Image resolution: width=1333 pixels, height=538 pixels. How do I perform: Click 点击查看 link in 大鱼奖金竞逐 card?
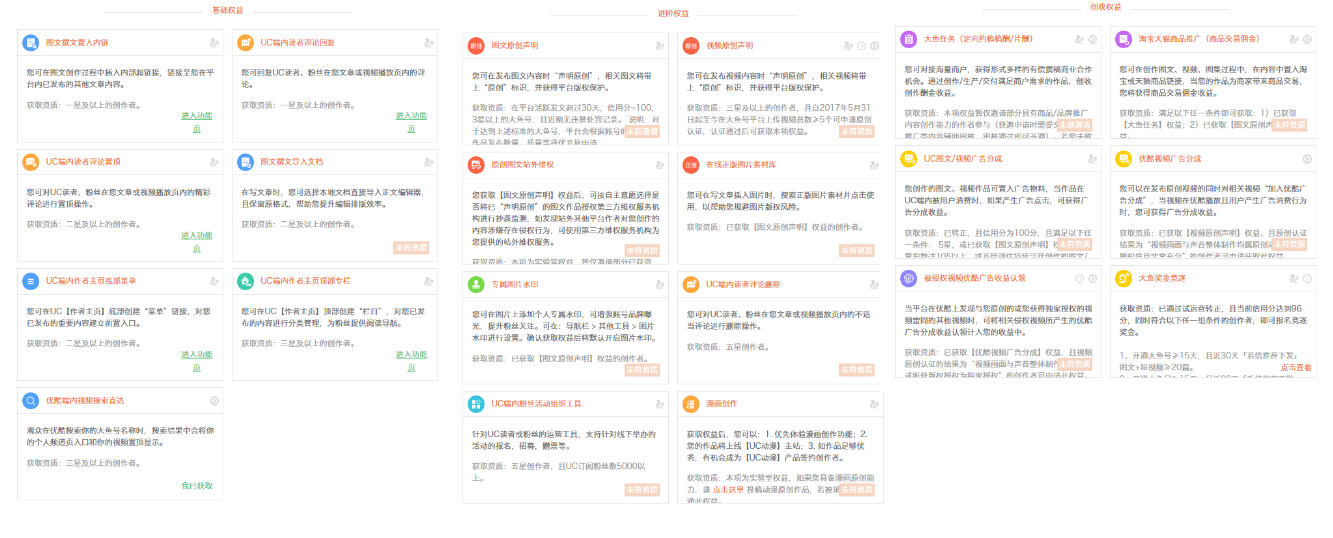click(x=1296, y=368)
